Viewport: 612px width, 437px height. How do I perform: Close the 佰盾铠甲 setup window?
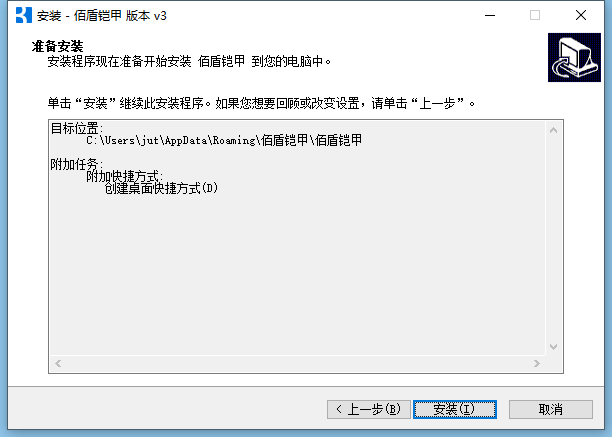[x=581, y=16]
